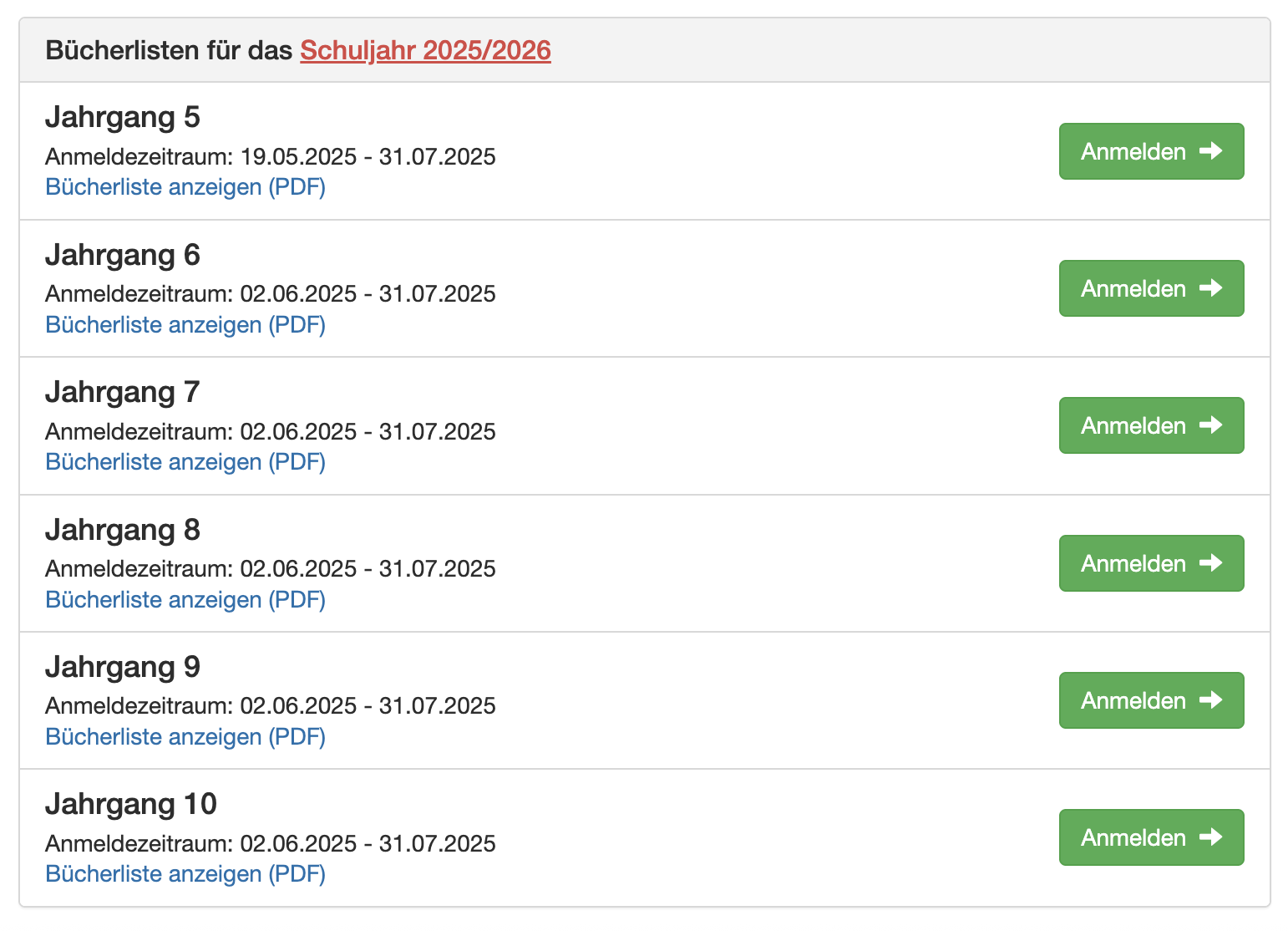Register via Anmelden for Jahrgang 5
Image resolution: width=1288 pixels, height=931 pixels.
[1151, 151]
